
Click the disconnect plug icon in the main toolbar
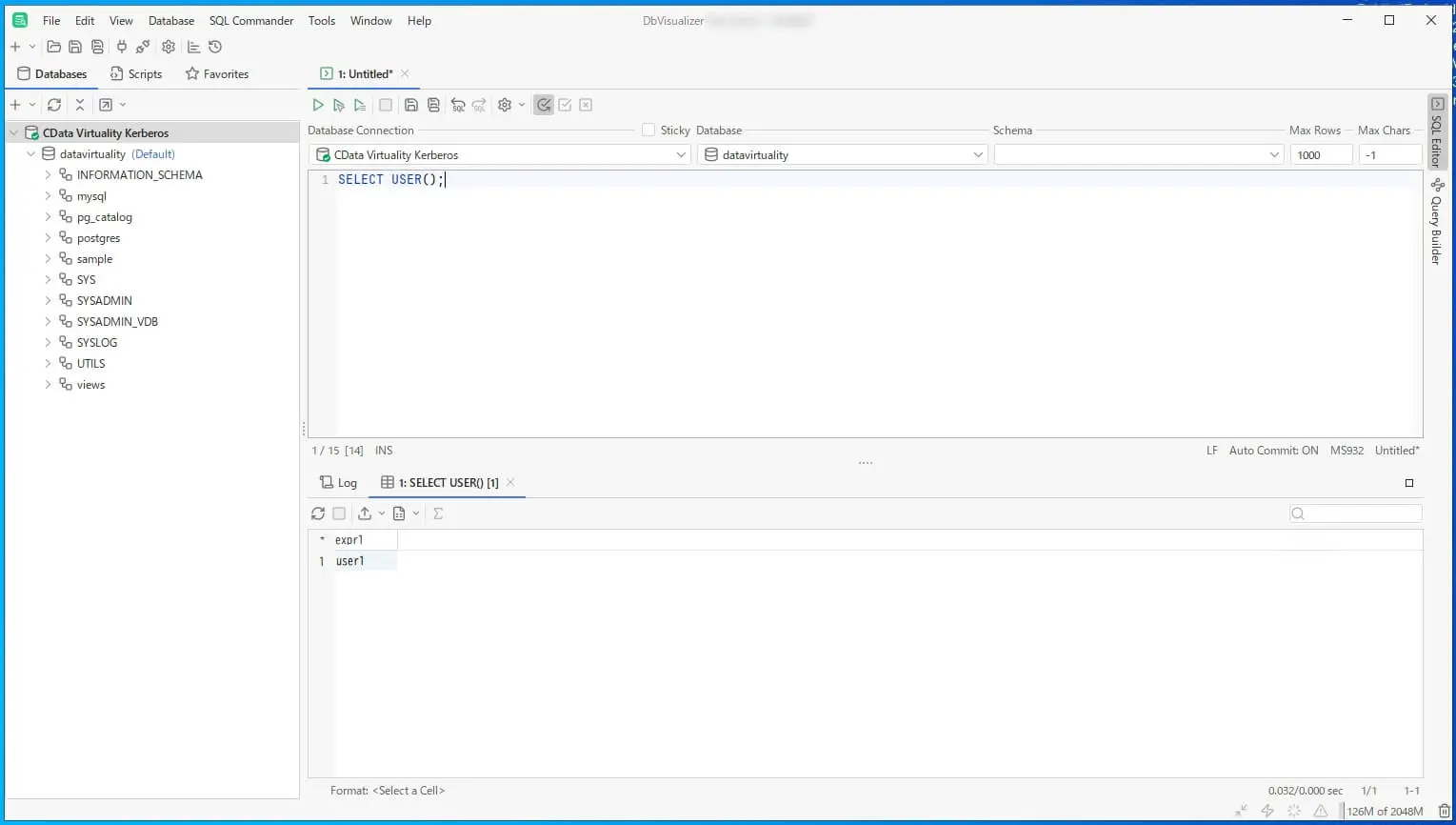point(143,47)
